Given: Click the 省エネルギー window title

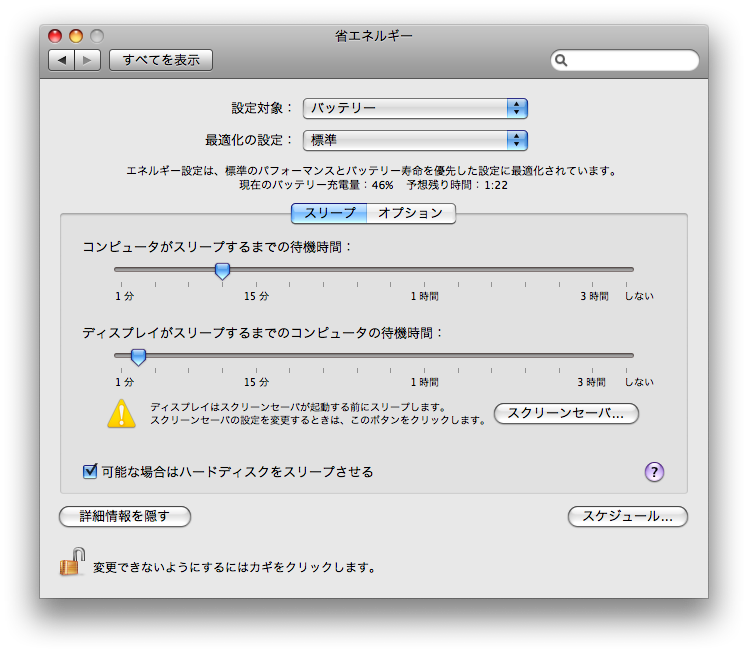Looking at the screenshot, I should pos(374,36).
